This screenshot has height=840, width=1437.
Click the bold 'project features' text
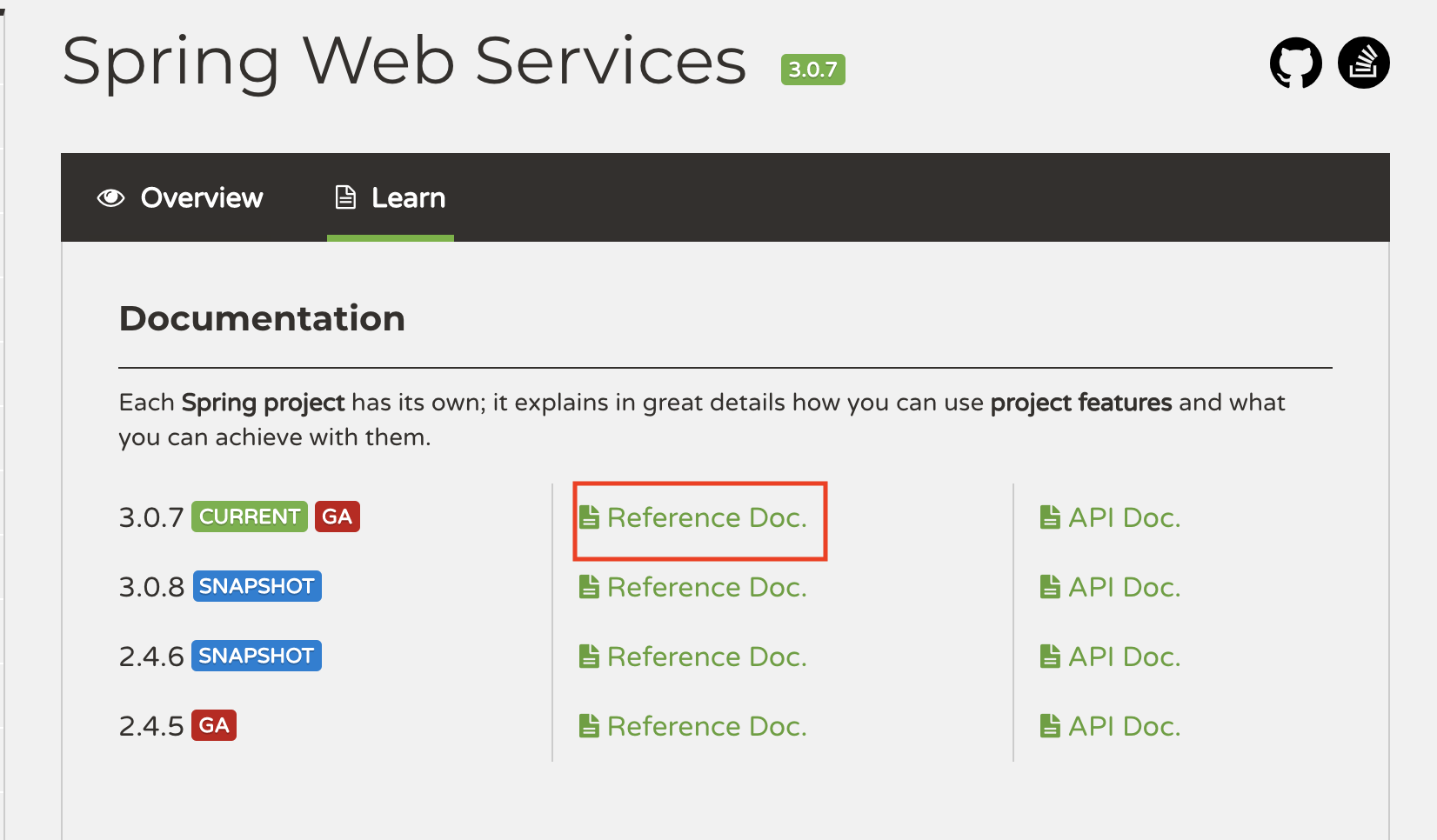point(1081,403)
